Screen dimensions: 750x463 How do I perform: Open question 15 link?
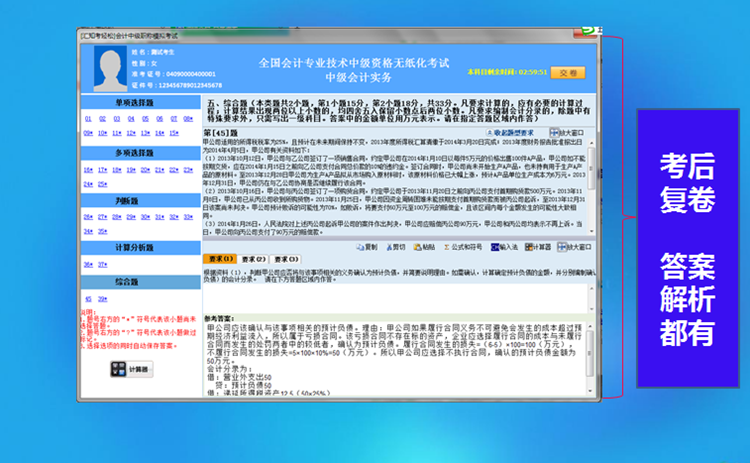click(x=174, y=133)
